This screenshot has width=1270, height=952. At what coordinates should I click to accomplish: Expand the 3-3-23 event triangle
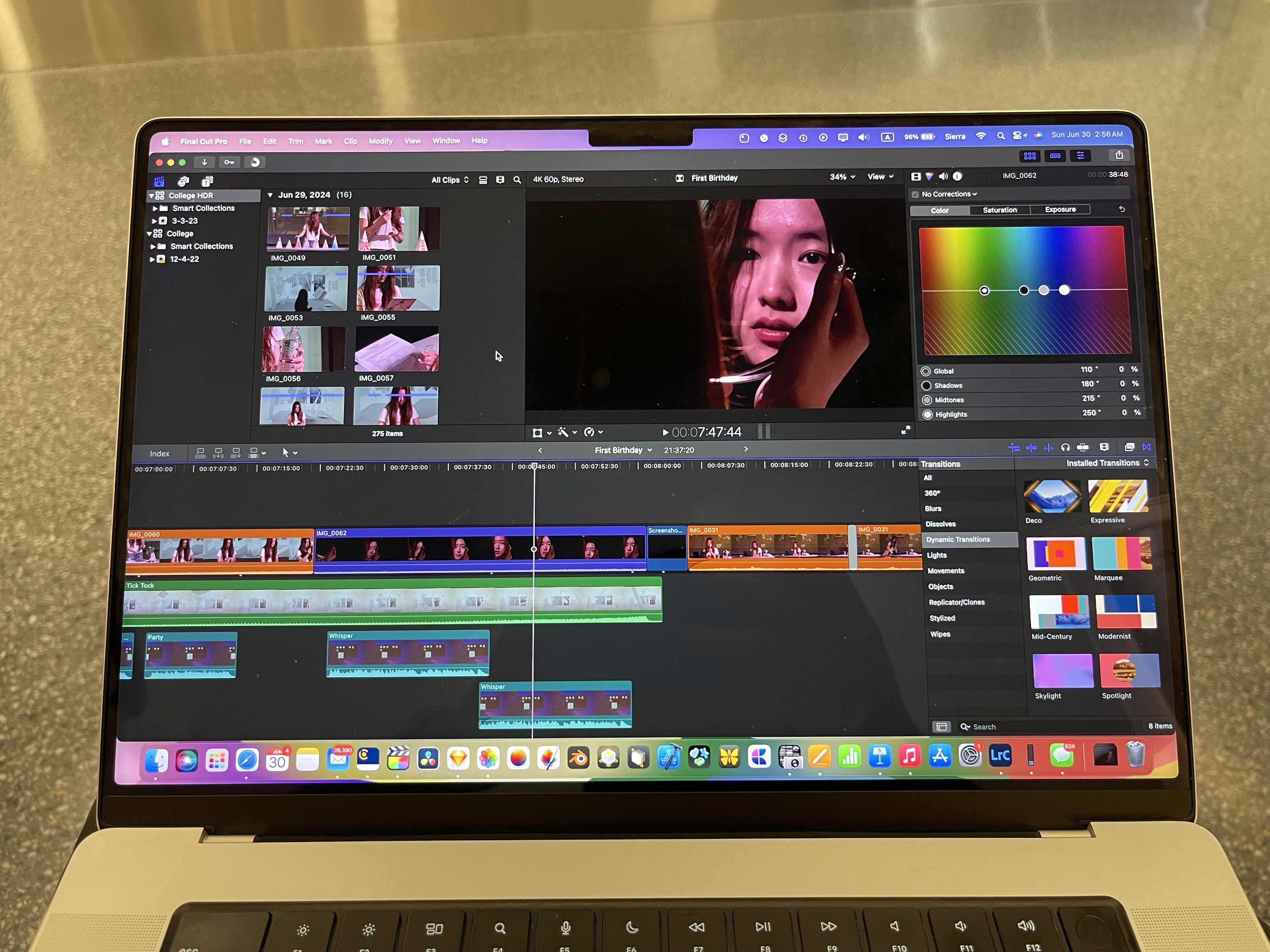point(154,221)
